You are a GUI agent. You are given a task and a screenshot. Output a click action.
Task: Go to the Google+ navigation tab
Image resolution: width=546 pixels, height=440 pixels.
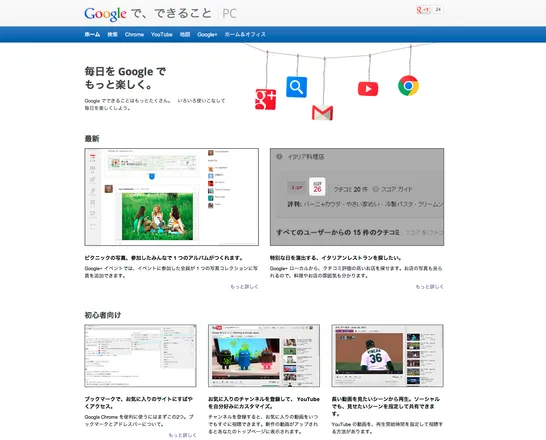tap(207, 34)
